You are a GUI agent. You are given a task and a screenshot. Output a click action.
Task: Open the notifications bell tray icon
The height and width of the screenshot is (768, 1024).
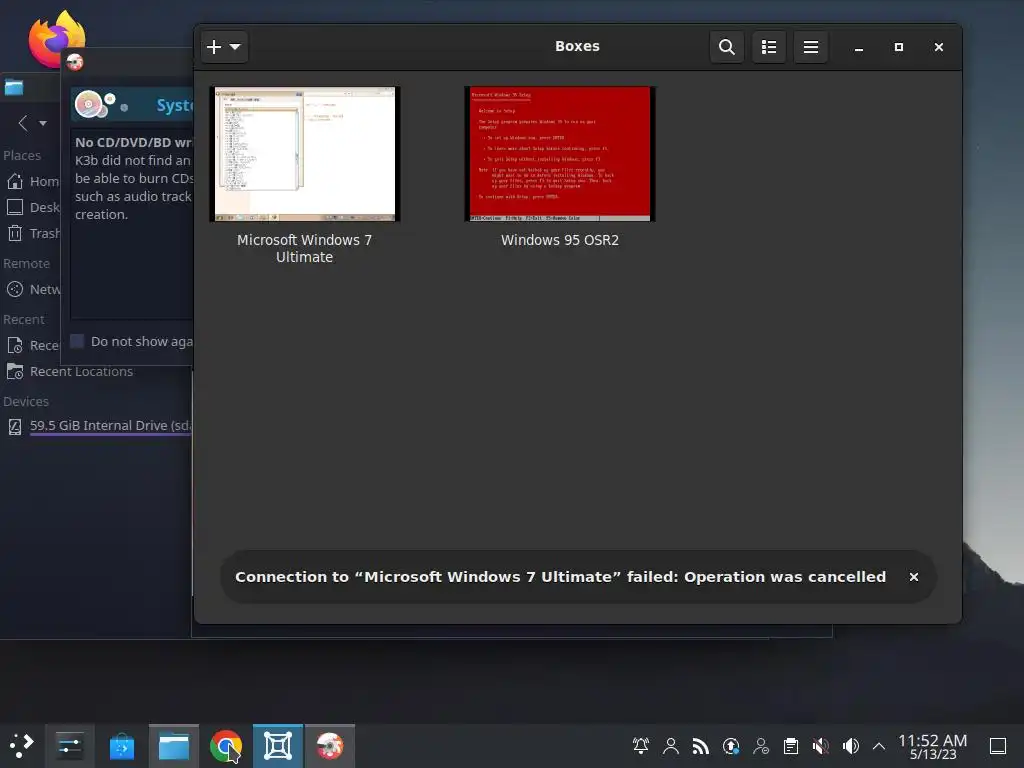641,746
